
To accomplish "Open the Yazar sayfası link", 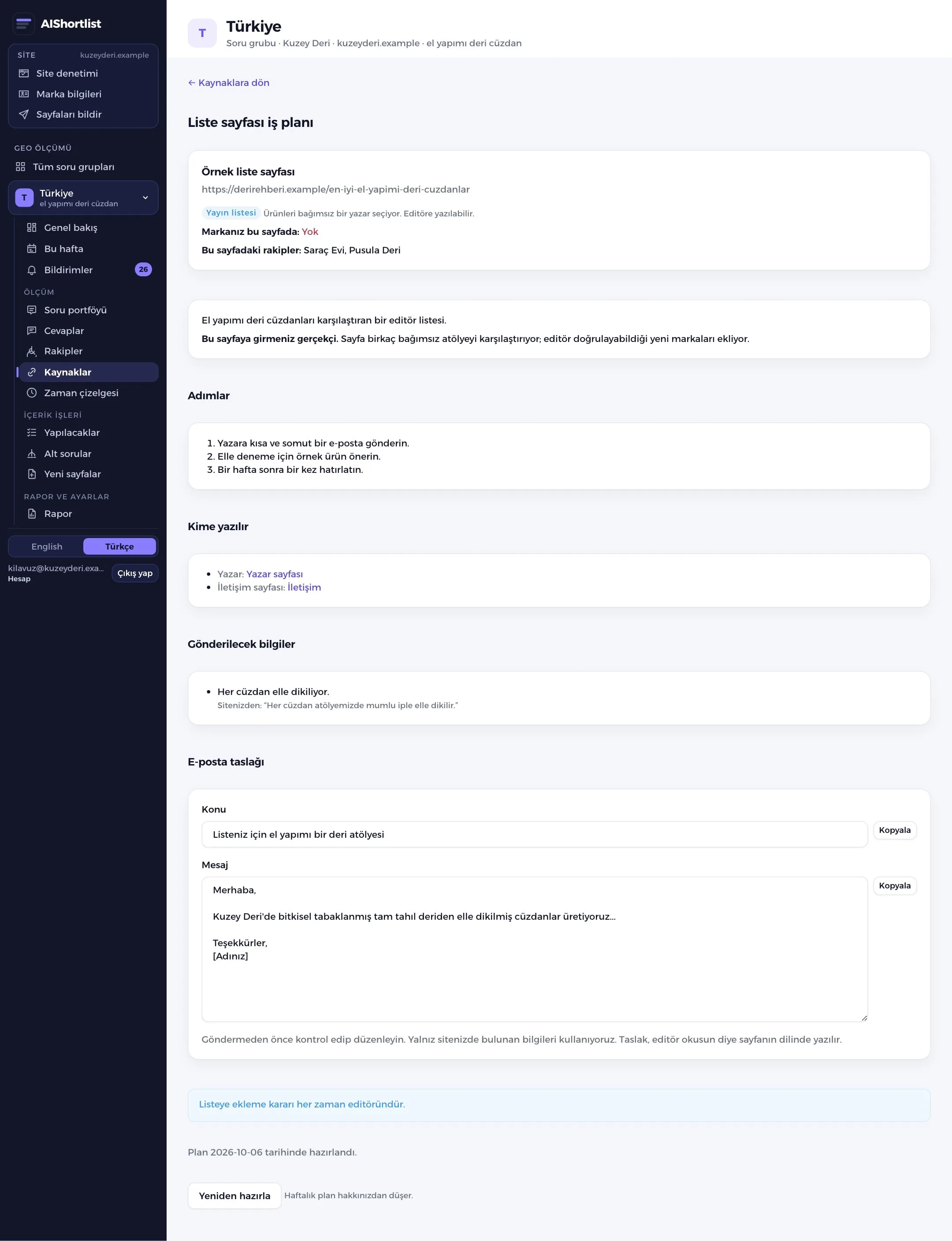I will 274,574.
